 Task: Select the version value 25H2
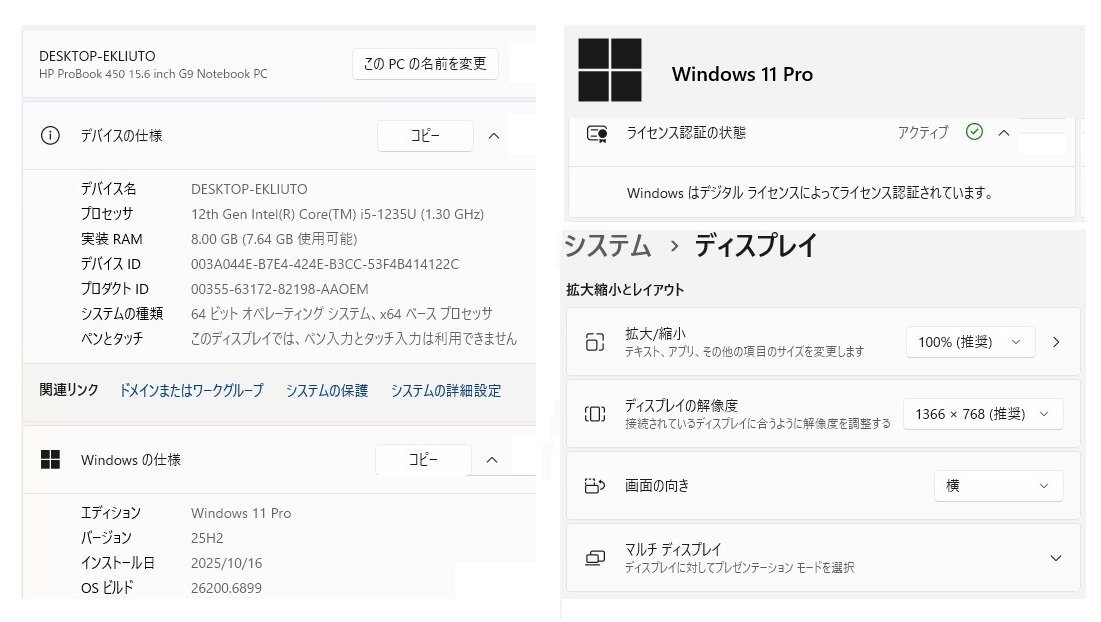(207, 538)
